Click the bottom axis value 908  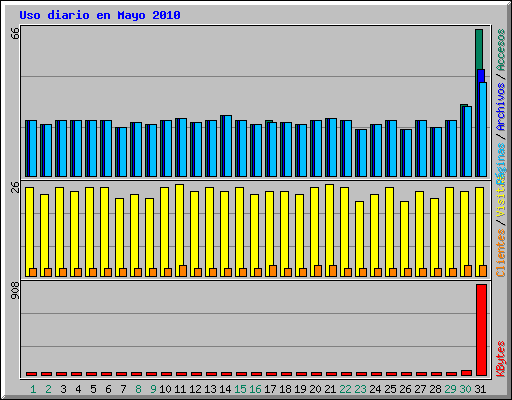coord(15,290)
